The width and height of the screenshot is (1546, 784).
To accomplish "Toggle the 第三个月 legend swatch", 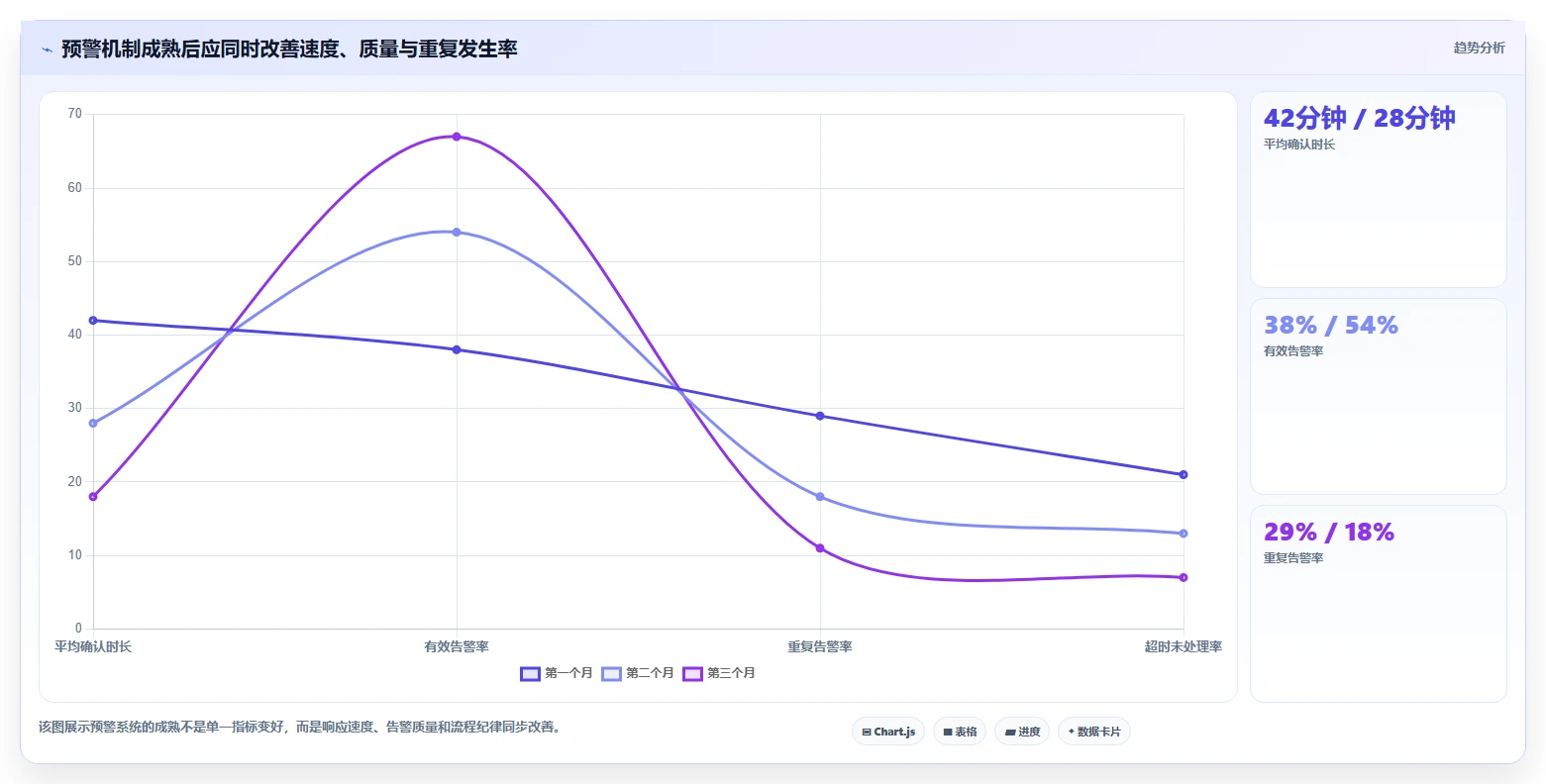I will click(692, 673).
